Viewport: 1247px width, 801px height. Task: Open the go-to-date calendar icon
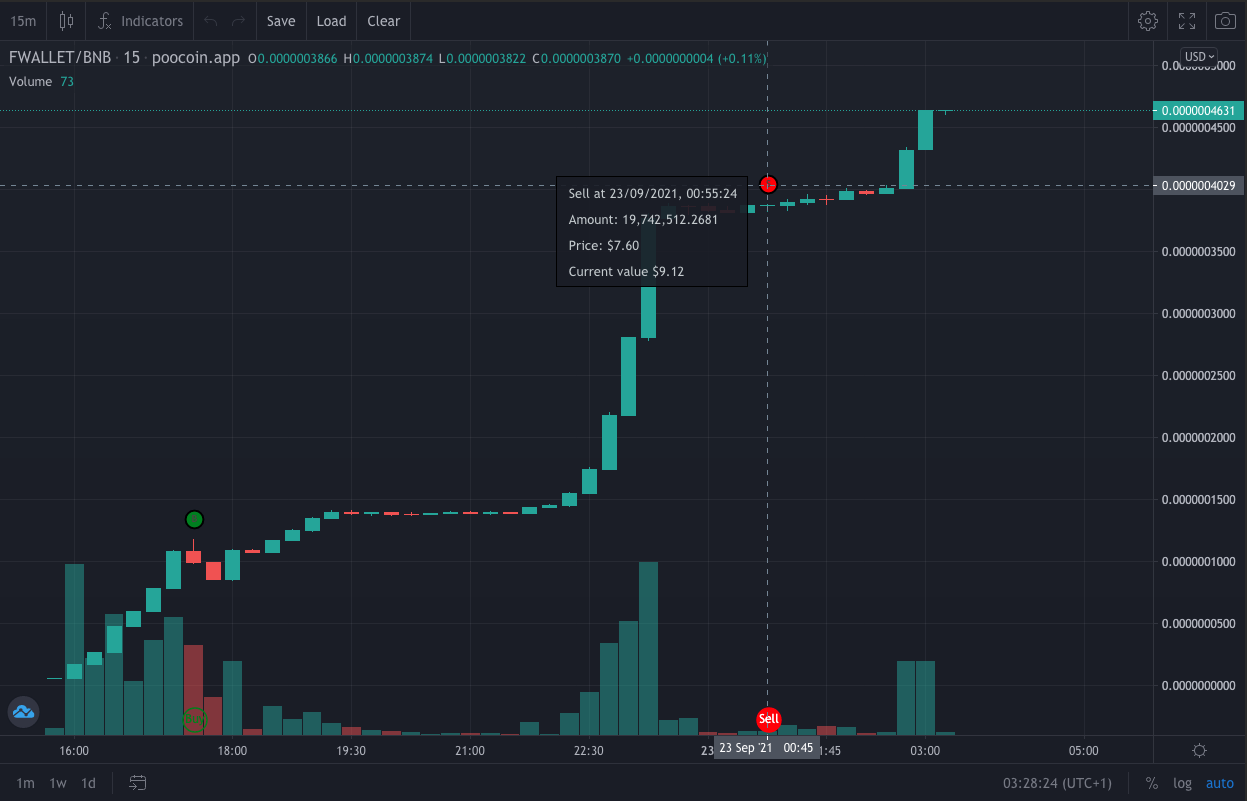pos(138,782)
